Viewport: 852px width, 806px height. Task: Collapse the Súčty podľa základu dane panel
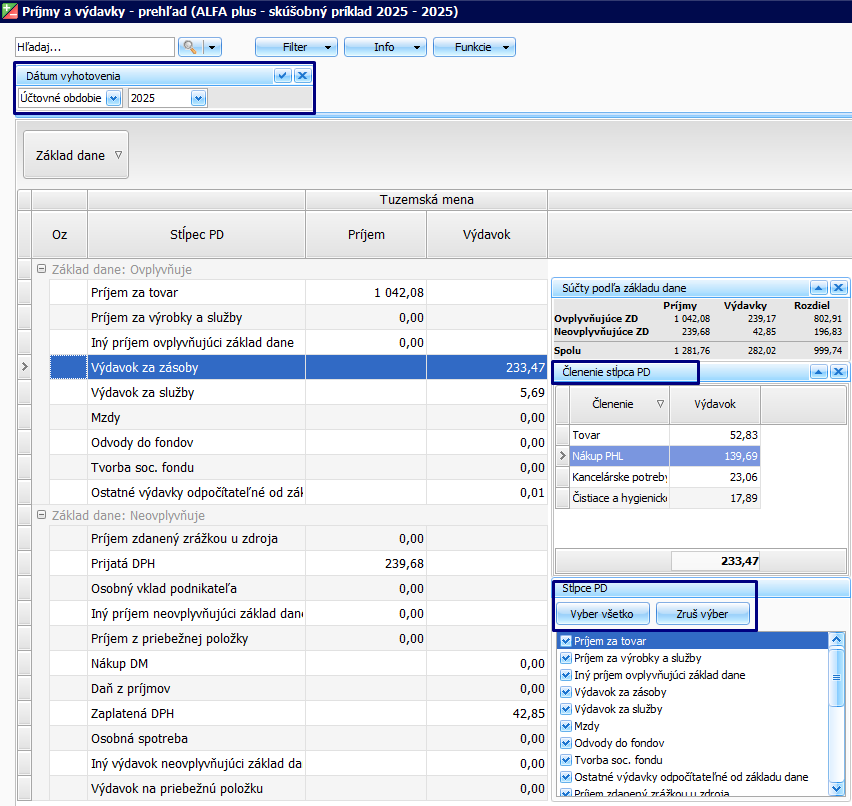pos(818,288)
